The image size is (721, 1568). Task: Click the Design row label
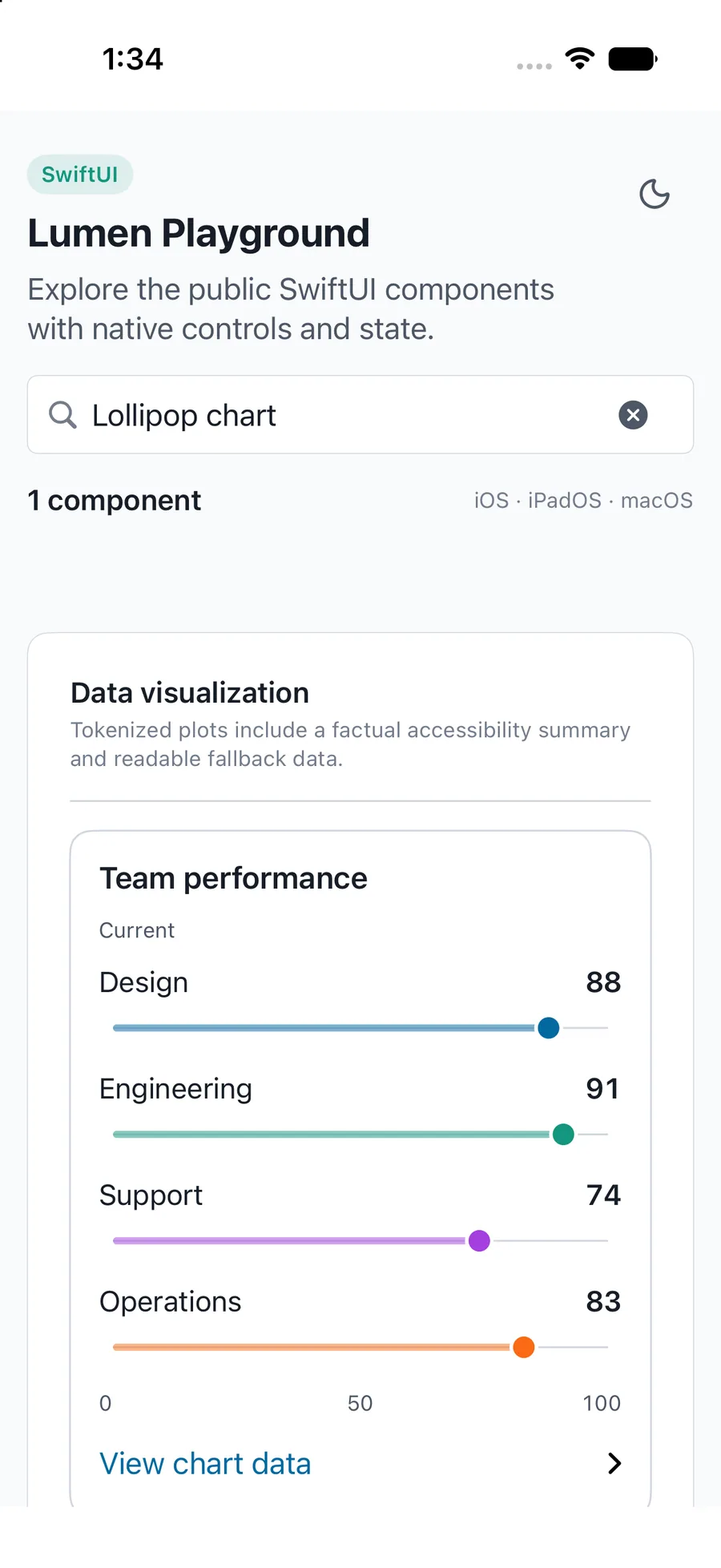click(144, 983)
